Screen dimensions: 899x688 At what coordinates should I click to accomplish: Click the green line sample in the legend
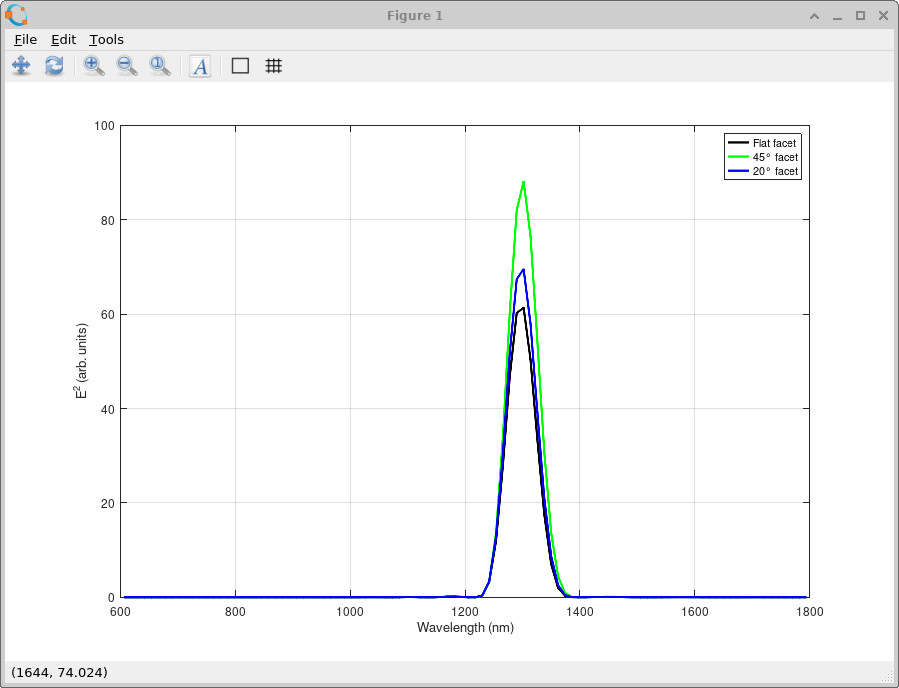pyautogui.click(x=740, y=157)
